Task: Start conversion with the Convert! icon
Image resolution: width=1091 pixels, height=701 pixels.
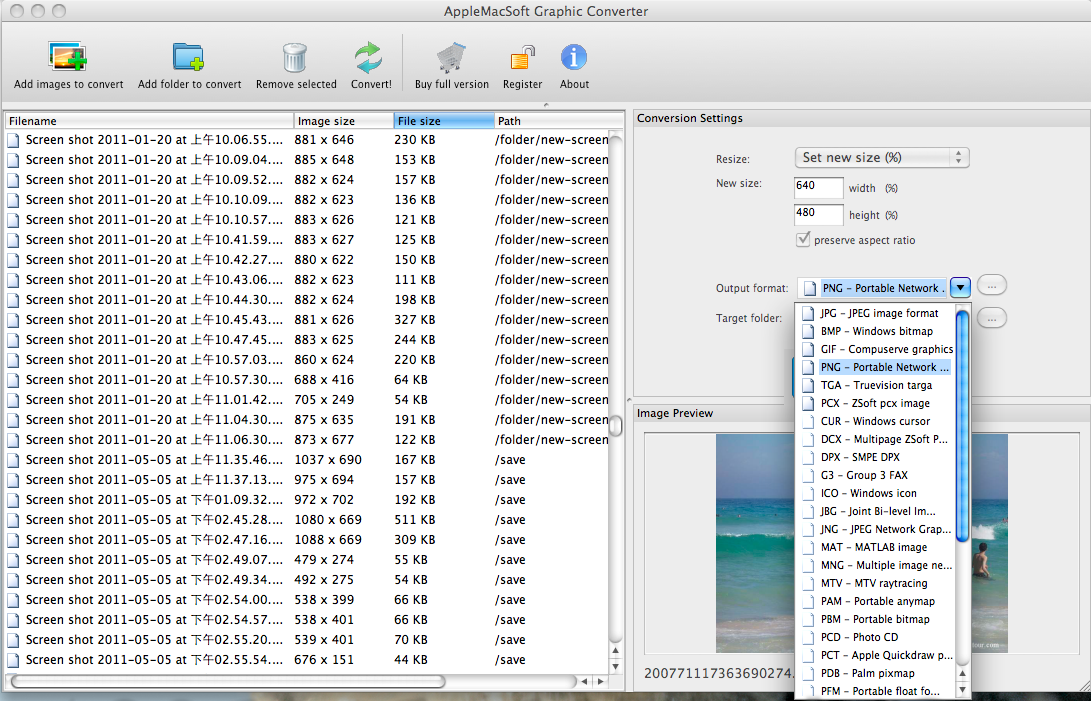Action: pos(369,58)
